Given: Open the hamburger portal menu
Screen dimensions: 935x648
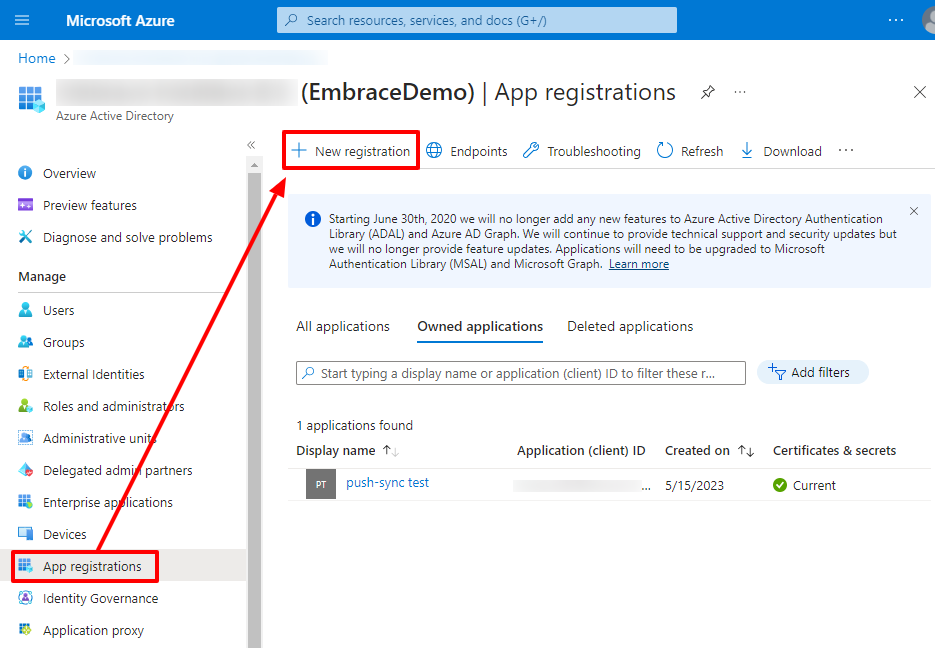Looking at the screenshot, I should click(x=22, y=20).
